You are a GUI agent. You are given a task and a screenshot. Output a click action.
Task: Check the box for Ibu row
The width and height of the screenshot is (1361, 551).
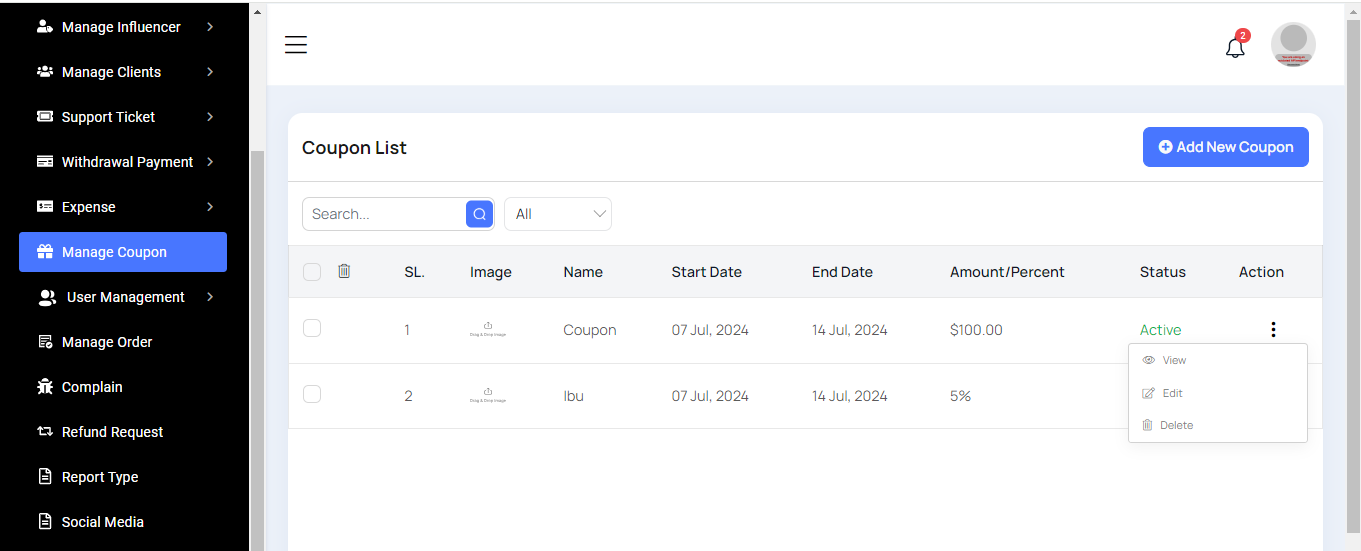tap(312, 394)
